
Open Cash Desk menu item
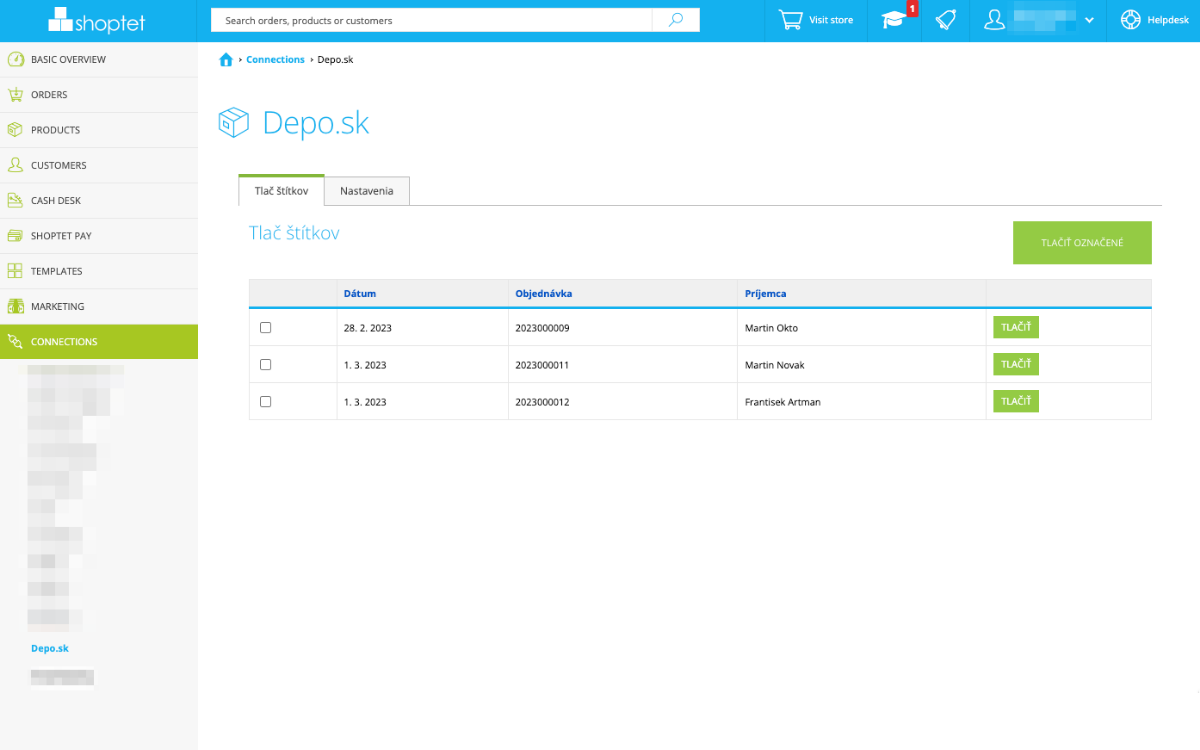pos(99,201)
